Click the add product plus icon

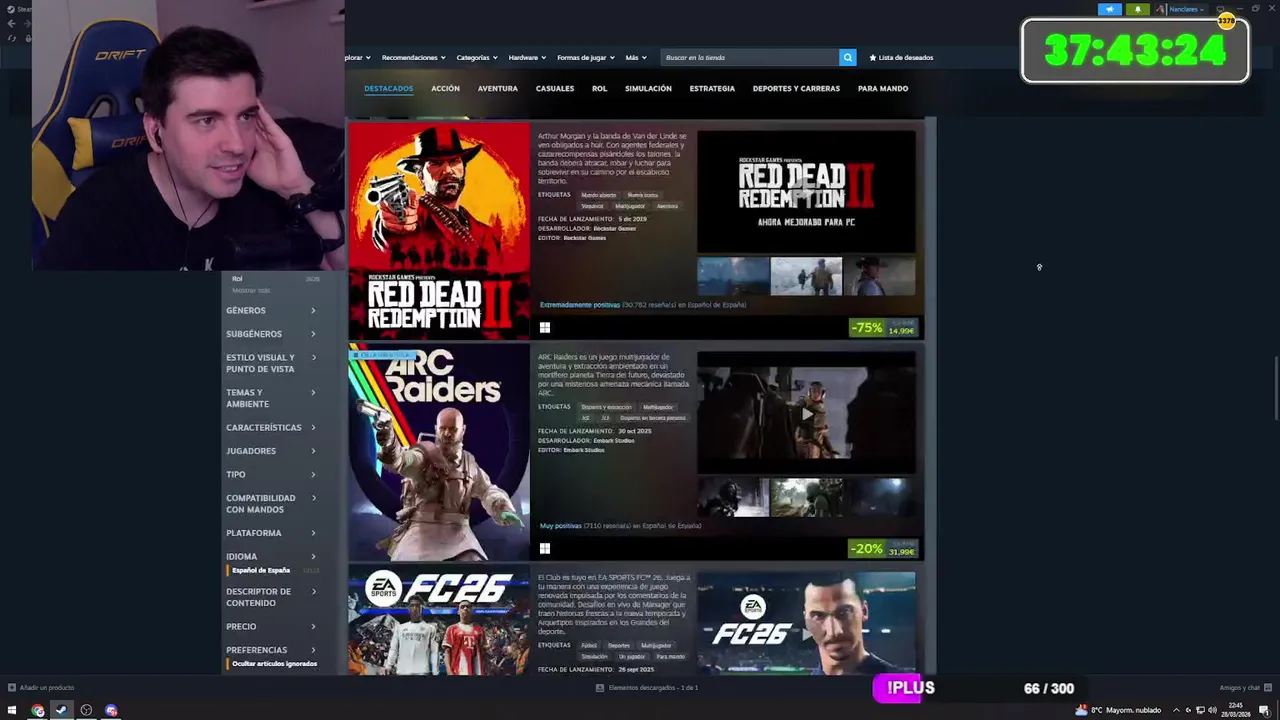tap(12, 688)
